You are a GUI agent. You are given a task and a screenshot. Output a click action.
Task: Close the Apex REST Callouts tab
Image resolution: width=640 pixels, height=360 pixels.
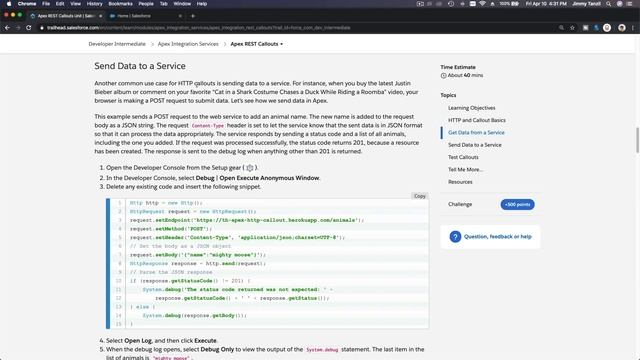[x=100, y=16]
